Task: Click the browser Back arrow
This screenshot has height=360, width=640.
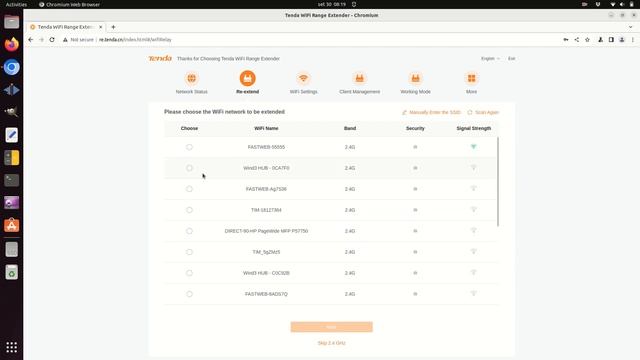Action: tap(31, 40)
